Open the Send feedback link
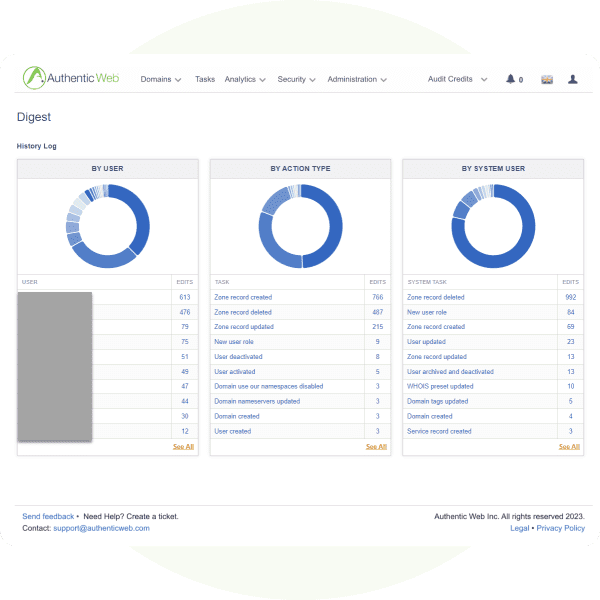This screenshot has height=600, width=600. coord(48,516)
